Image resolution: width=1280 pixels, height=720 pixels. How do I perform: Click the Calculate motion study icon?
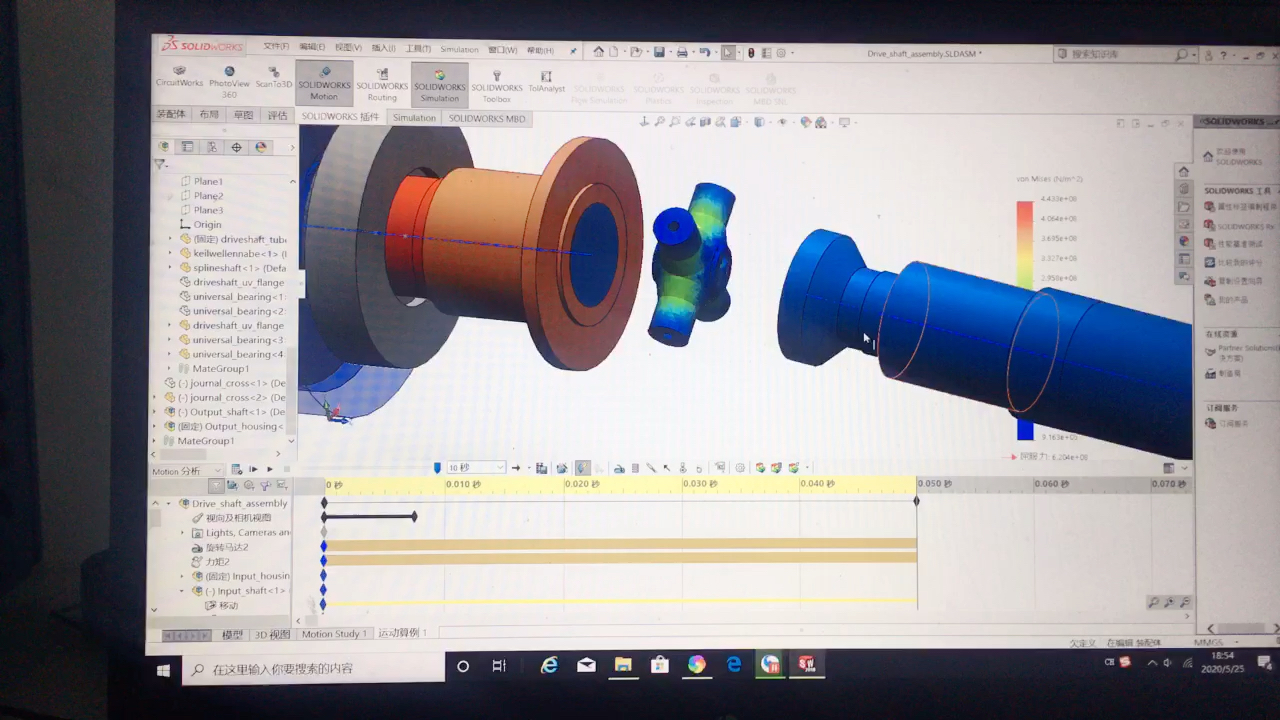237,469
